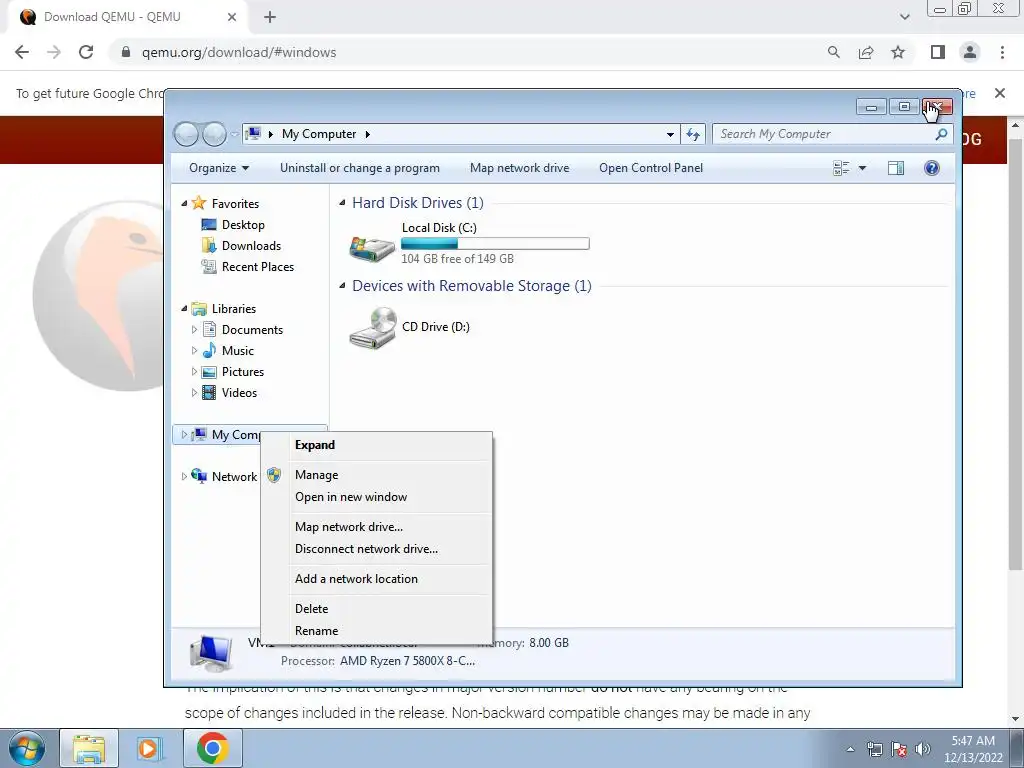Collapse the Libraries tree group
Image resolution: width=1024 pixels, height=768 pixels.
[184, 309]
